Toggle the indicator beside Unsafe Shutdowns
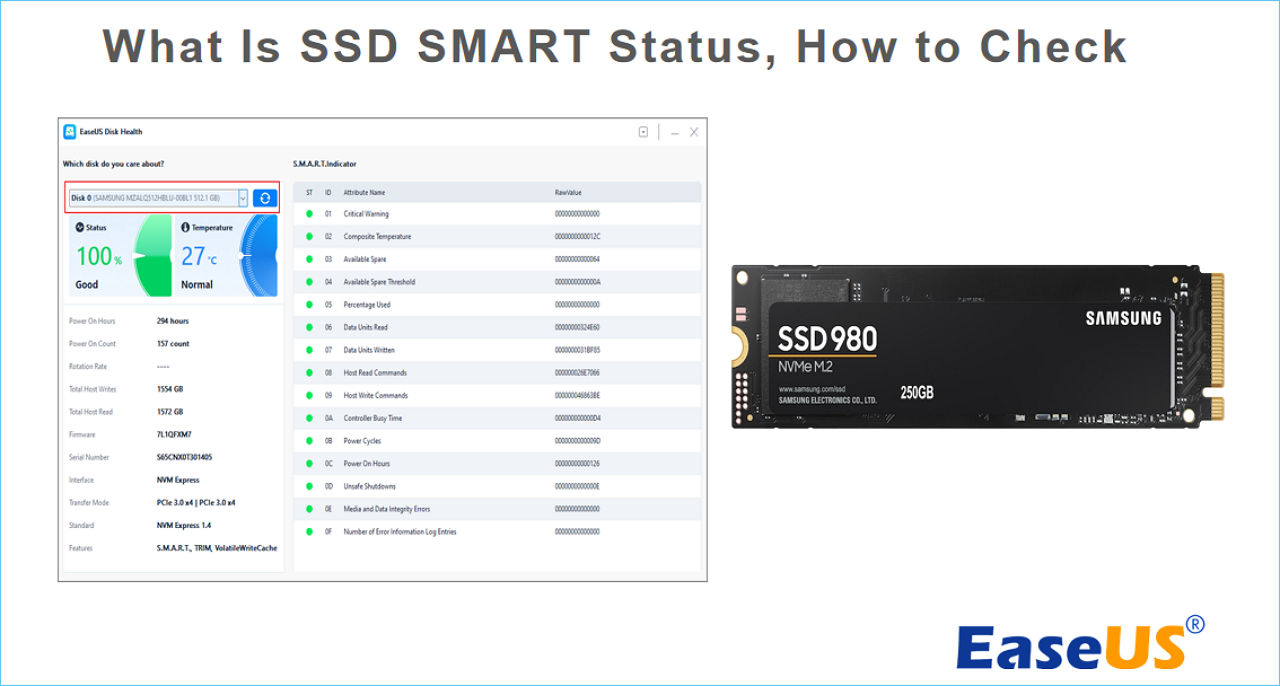This screenshot has height=686, width=1280. click(x=308, y=486)
